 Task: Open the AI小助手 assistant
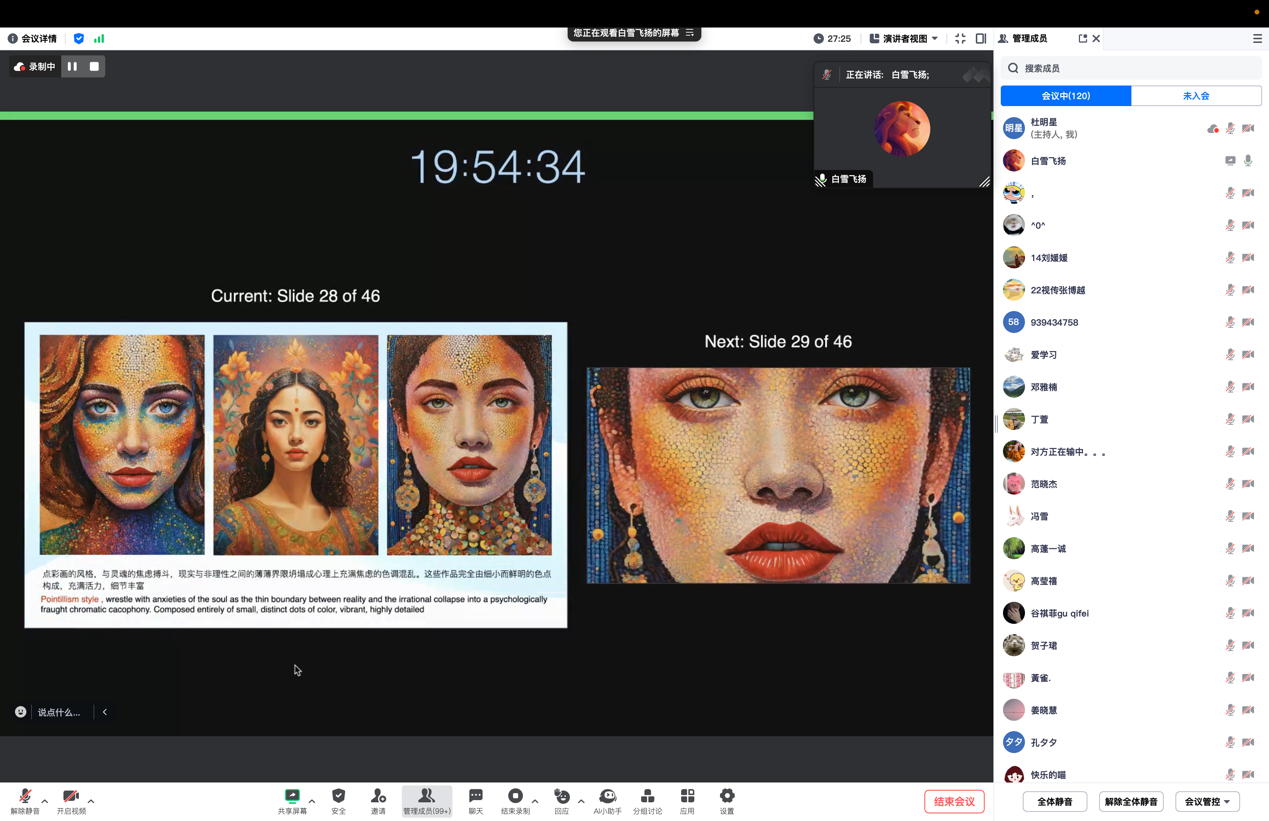click(607, 801)
